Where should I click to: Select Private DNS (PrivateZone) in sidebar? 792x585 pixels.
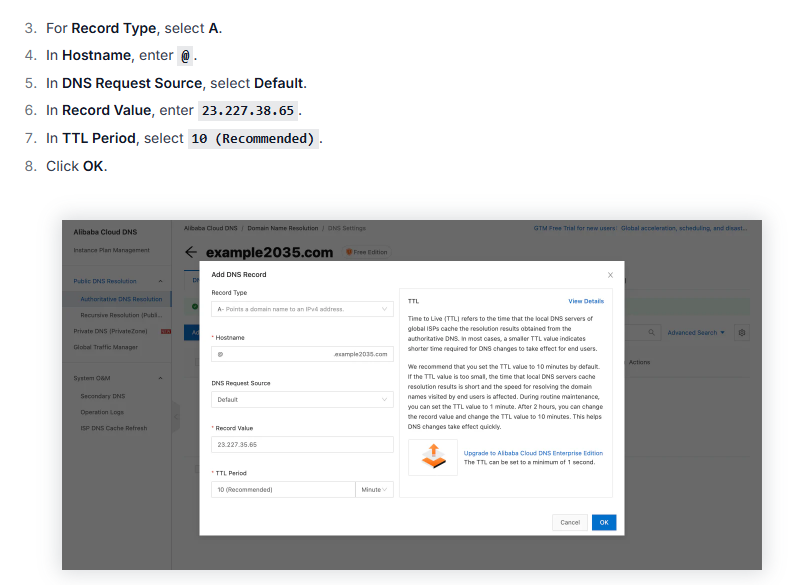coord(110,331)
